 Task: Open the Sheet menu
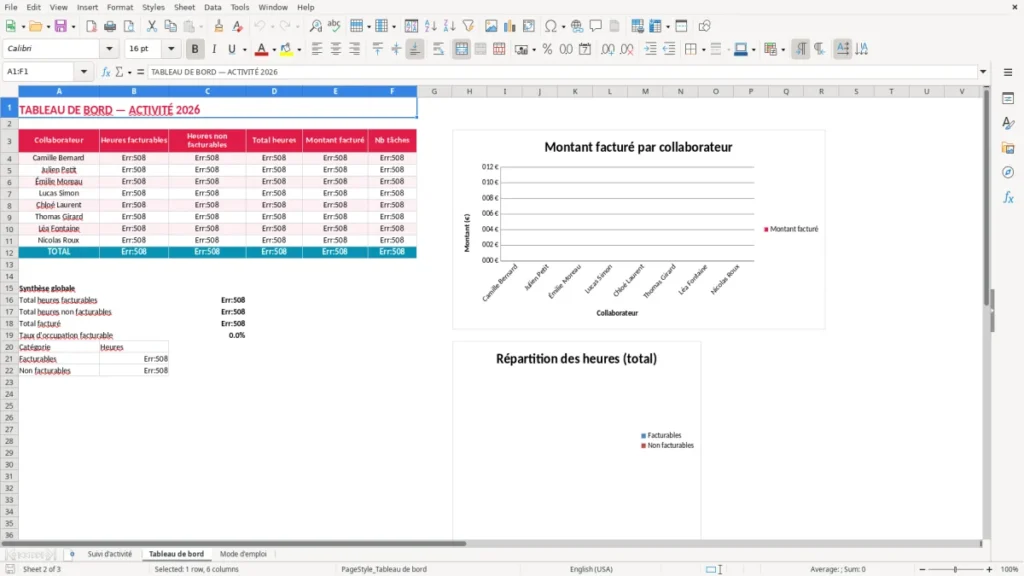[x=184, y=7]
